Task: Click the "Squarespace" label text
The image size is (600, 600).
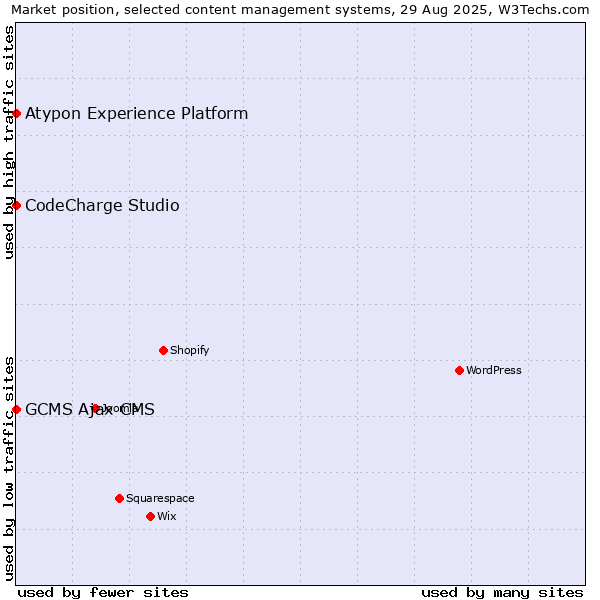Action: [160, 499]
